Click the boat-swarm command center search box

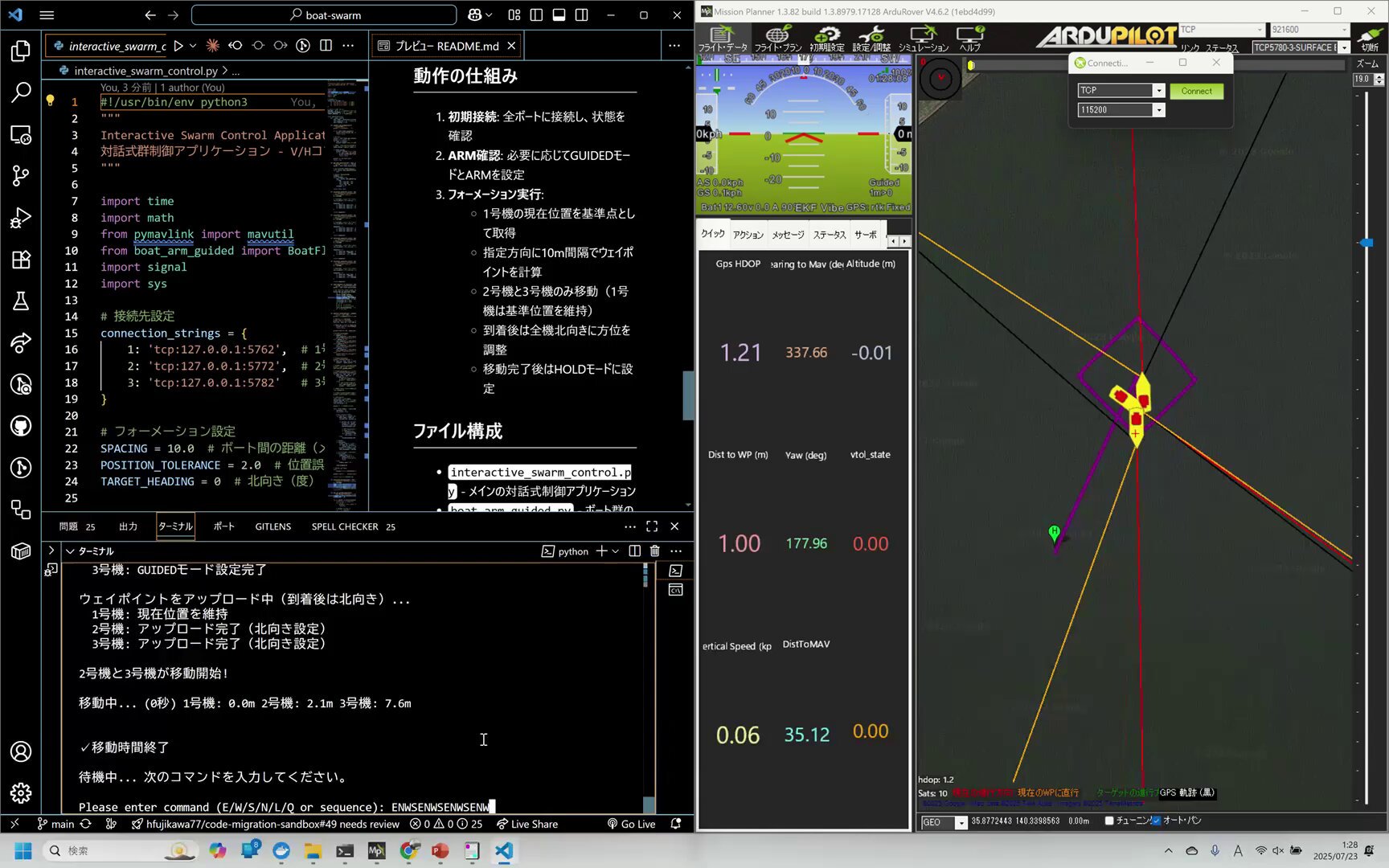[324, 15]
